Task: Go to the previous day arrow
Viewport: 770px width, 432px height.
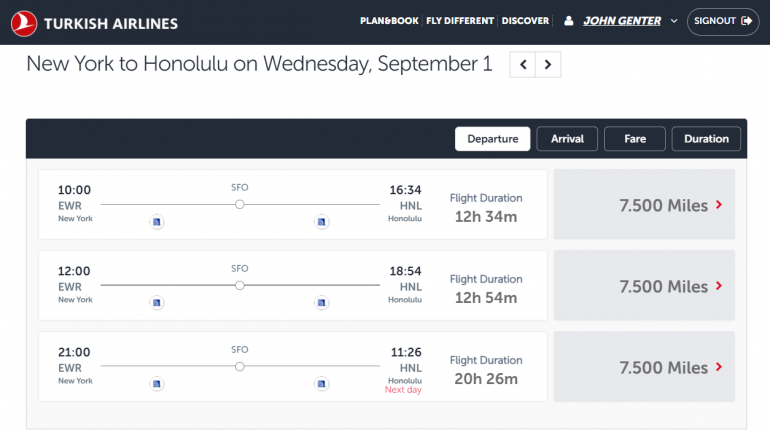Action: (523, 65)
